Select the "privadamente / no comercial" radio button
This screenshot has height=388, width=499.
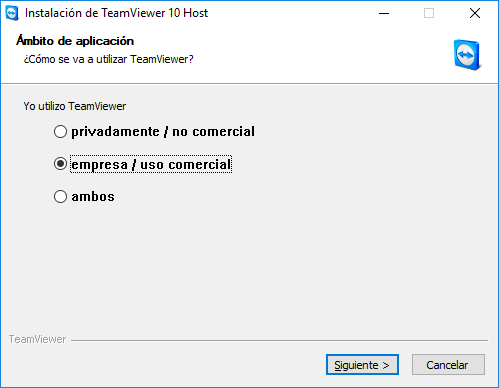[x=60, y=131]
